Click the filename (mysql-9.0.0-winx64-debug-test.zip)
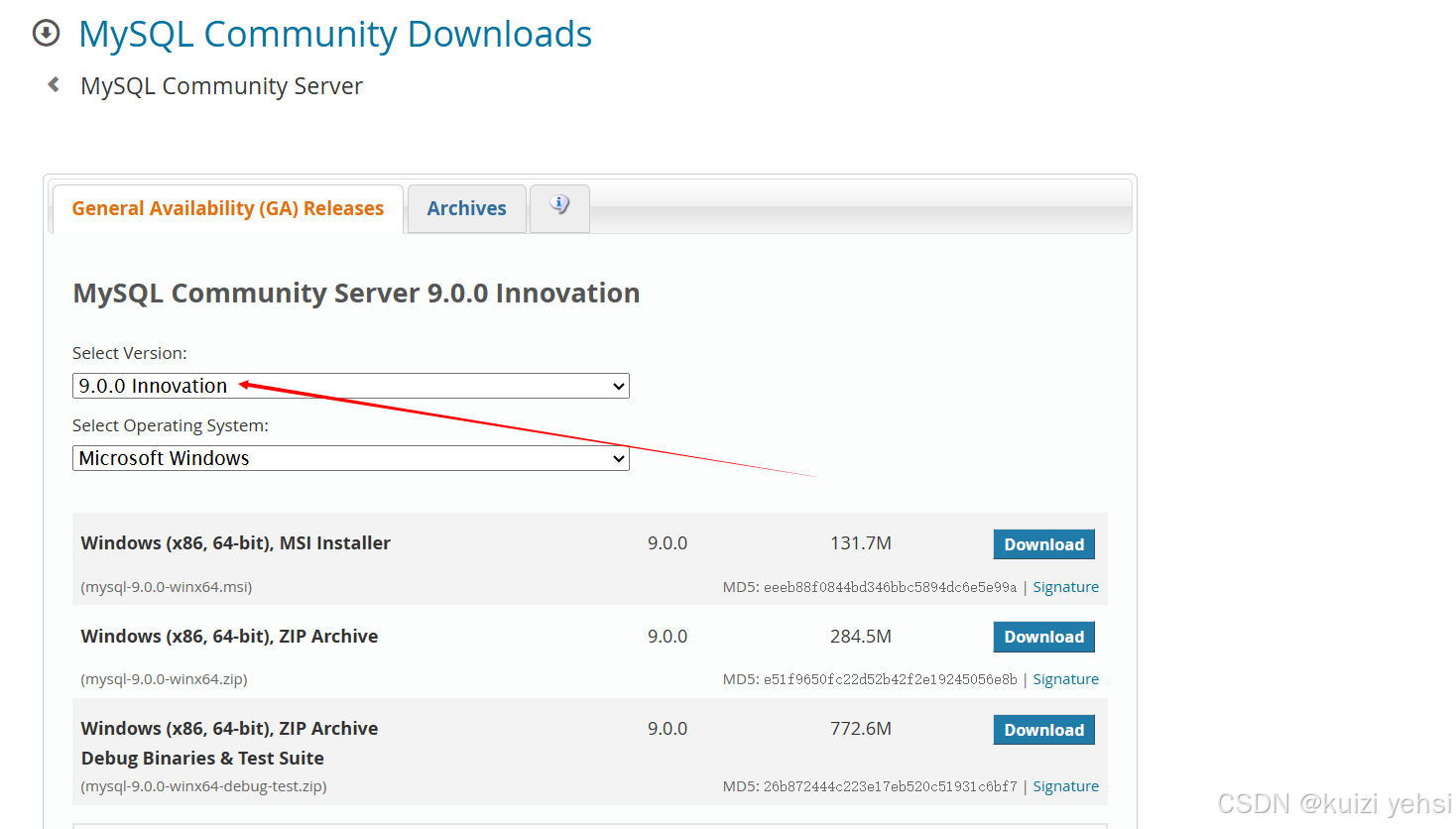 tap(203, 786)
